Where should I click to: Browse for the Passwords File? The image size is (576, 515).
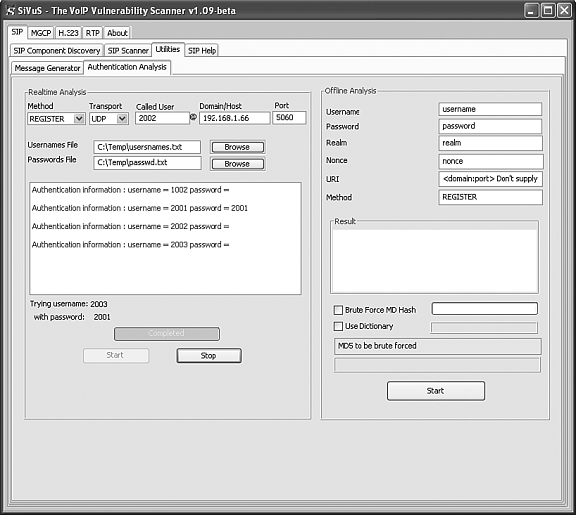(x=237, y=164)
